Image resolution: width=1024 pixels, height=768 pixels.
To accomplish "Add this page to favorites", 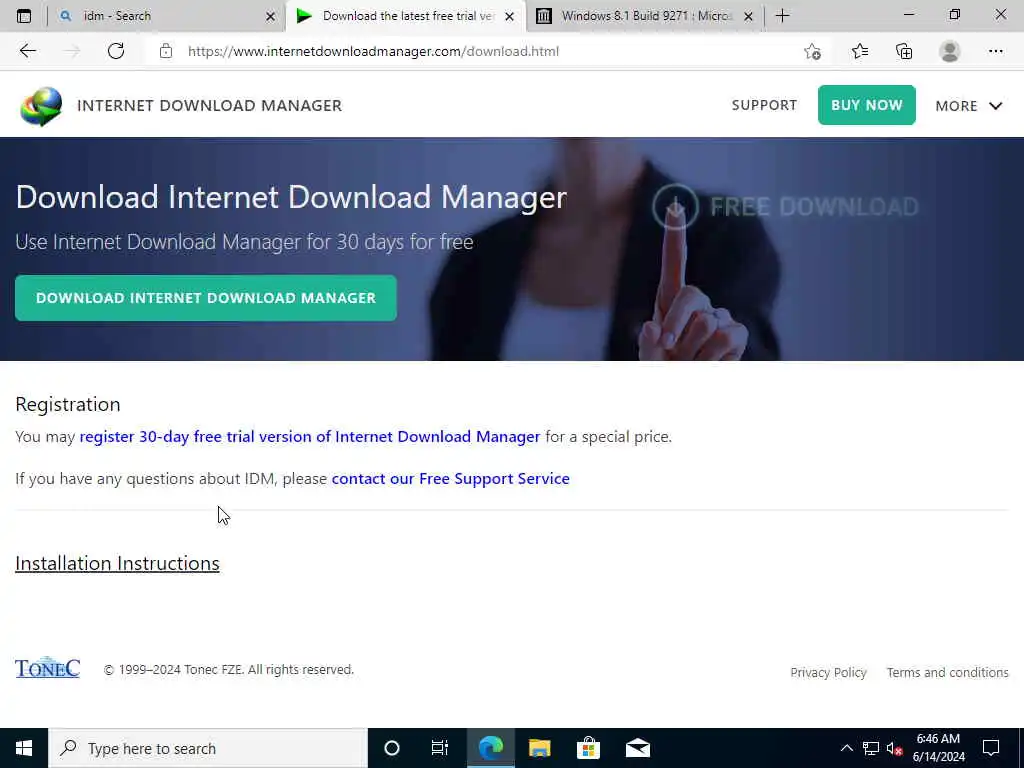I will (812, 52).
